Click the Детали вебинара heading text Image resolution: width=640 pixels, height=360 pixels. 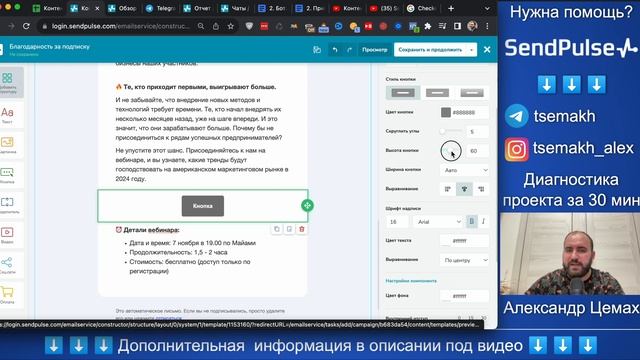click(151, 230)
